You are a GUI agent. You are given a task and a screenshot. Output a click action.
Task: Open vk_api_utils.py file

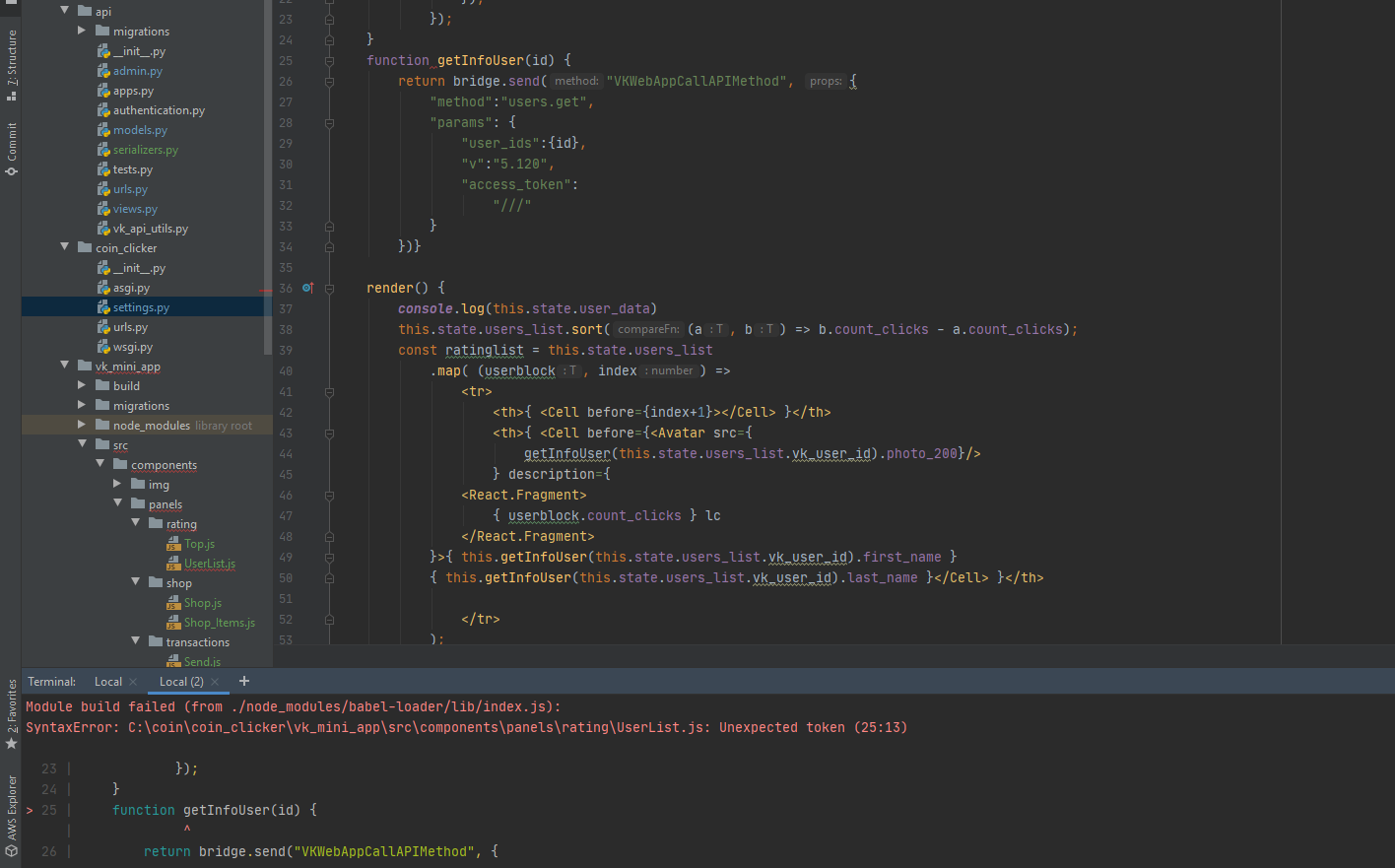(151, 229)
